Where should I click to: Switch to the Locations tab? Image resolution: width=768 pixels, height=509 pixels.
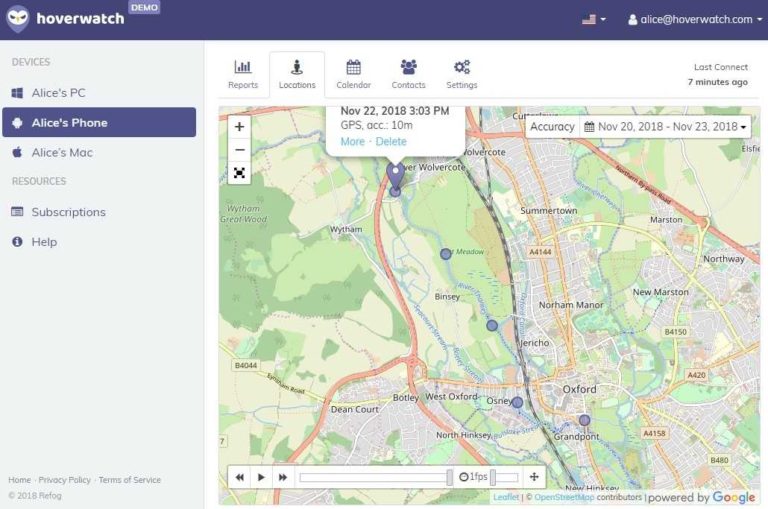click(x=297, y=74)
